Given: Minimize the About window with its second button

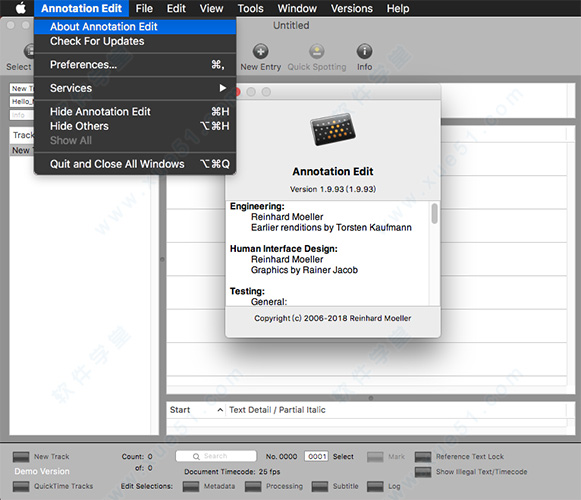Looking at the screenshot, I should 251,92.
